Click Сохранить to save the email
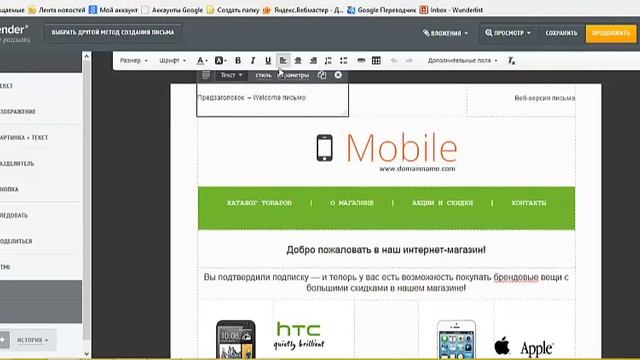The height and width of the screenshot is (360, 640). (x=561, y=33)
